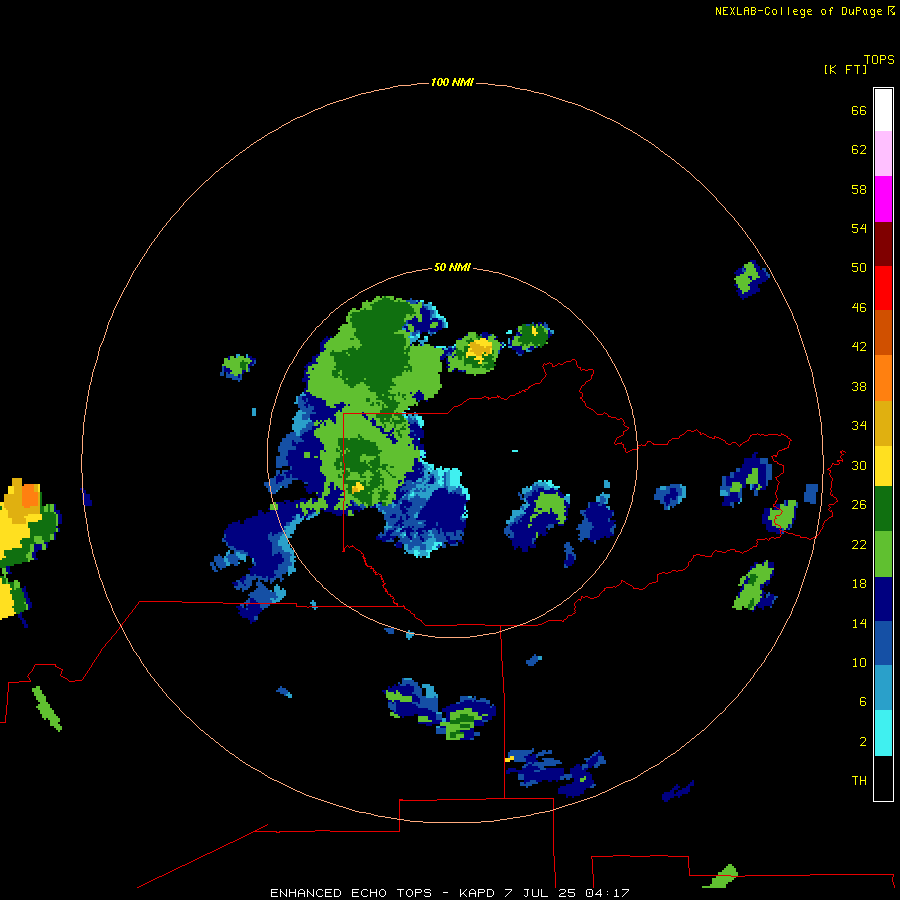900x900 pixels.
Task: Click the dark orange legend swatch
Action: [883, 333]
